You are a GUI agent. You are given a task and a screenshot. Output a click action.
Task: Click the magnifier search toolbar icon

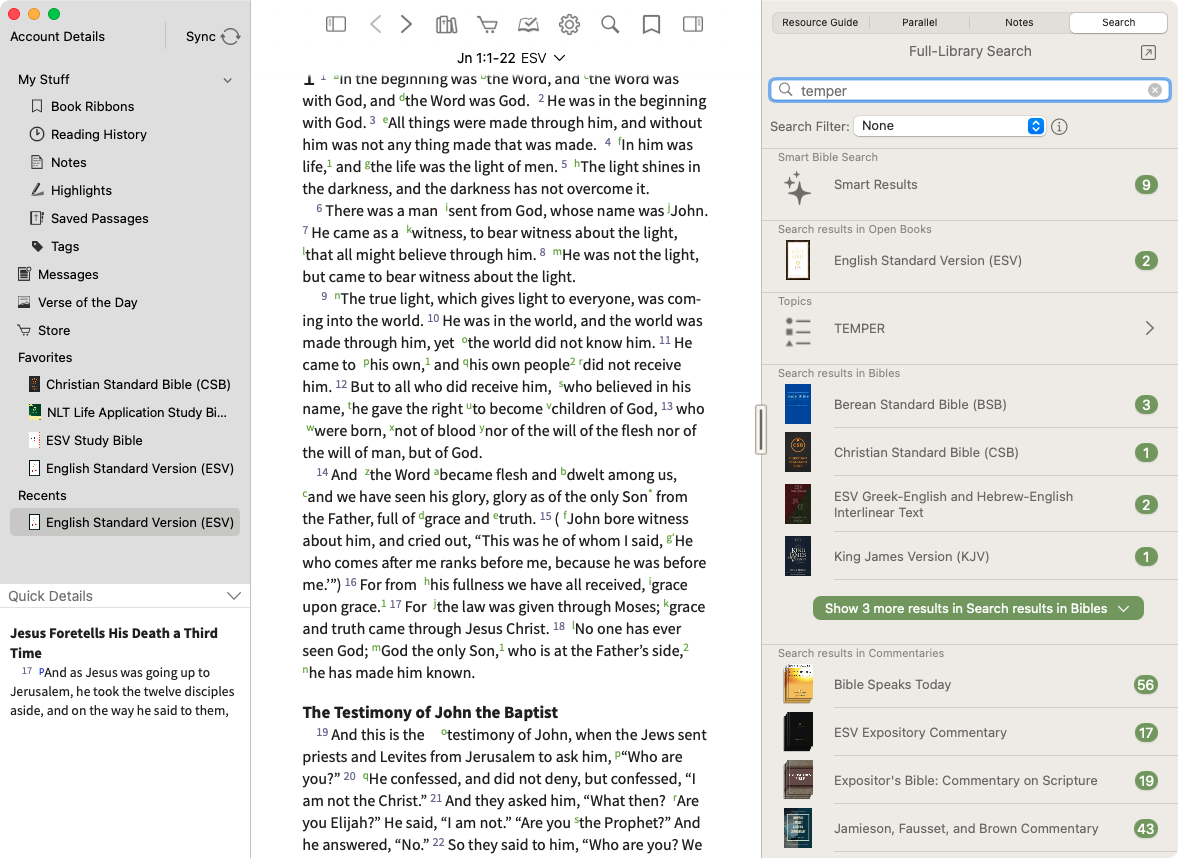click(610, 24)
